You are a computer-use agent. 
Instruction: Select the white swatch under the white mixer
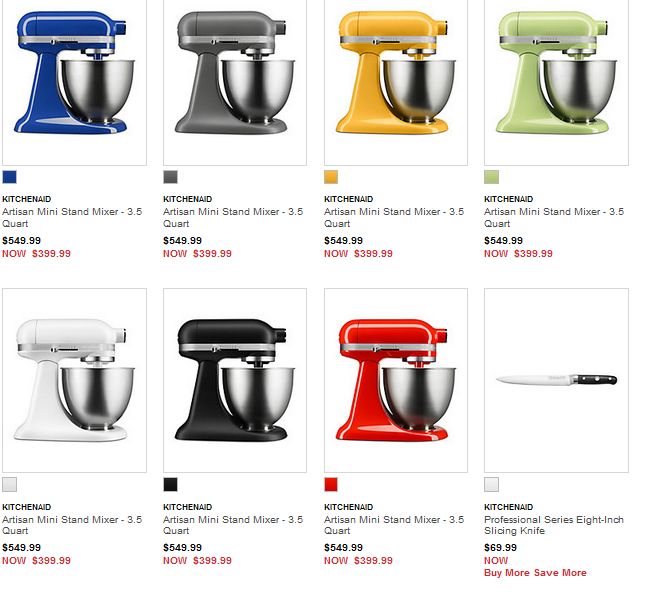click(10, 485)
